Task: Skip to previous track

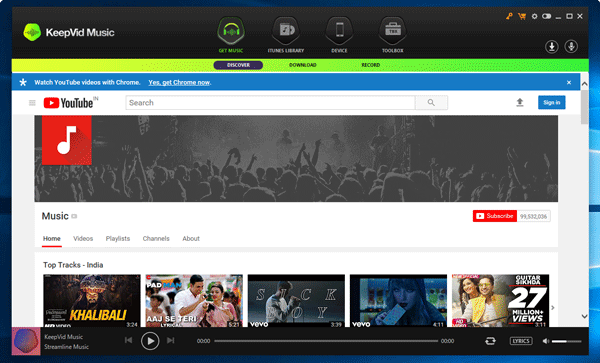Action: [129, 340]
